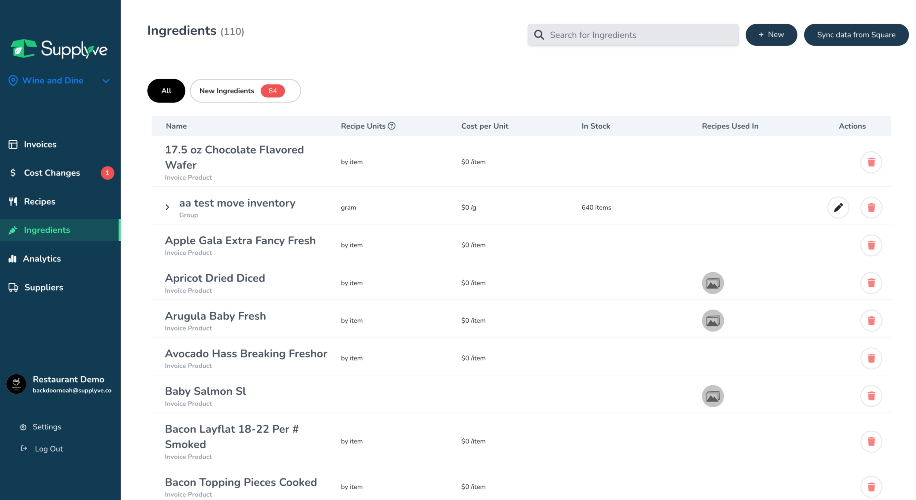This screenshot has height=500, width=916.
Task: Click the Recipe Units help icon
Action: click(x=392, y=126)
